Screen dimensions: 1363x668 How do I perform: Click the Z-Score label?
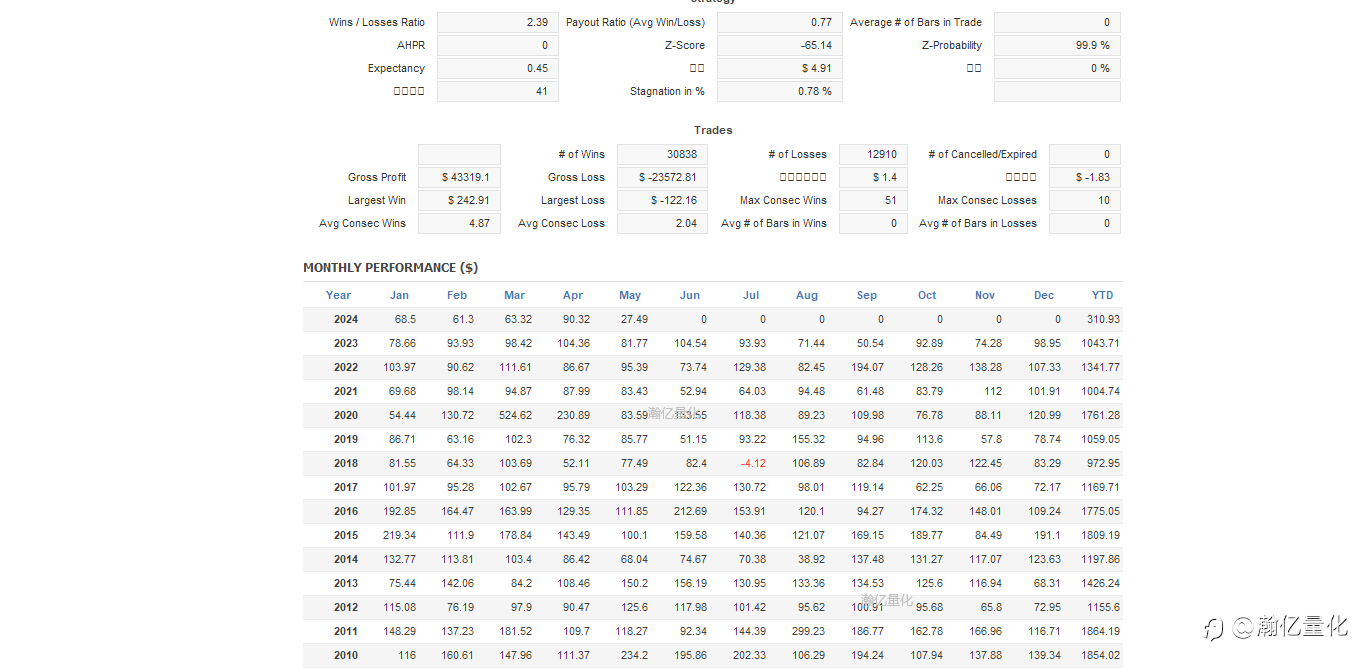pyautogui.click(x=684, y=45)
